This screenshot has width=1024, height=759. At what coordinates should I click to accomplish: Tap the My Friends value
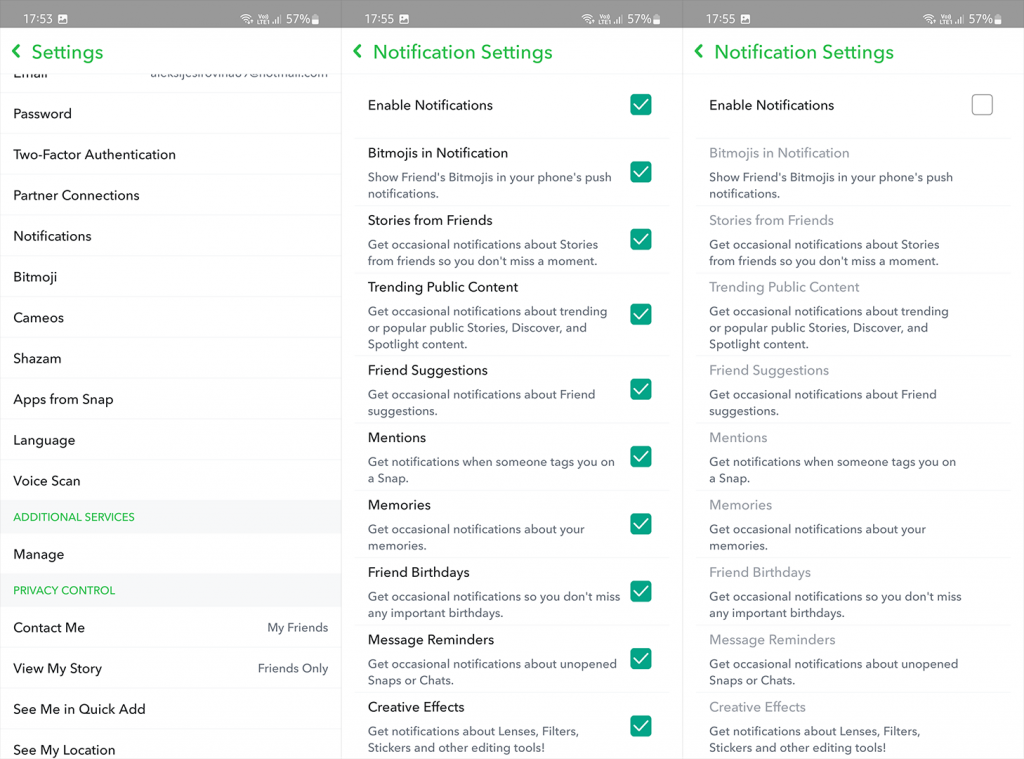coord(298,628)
